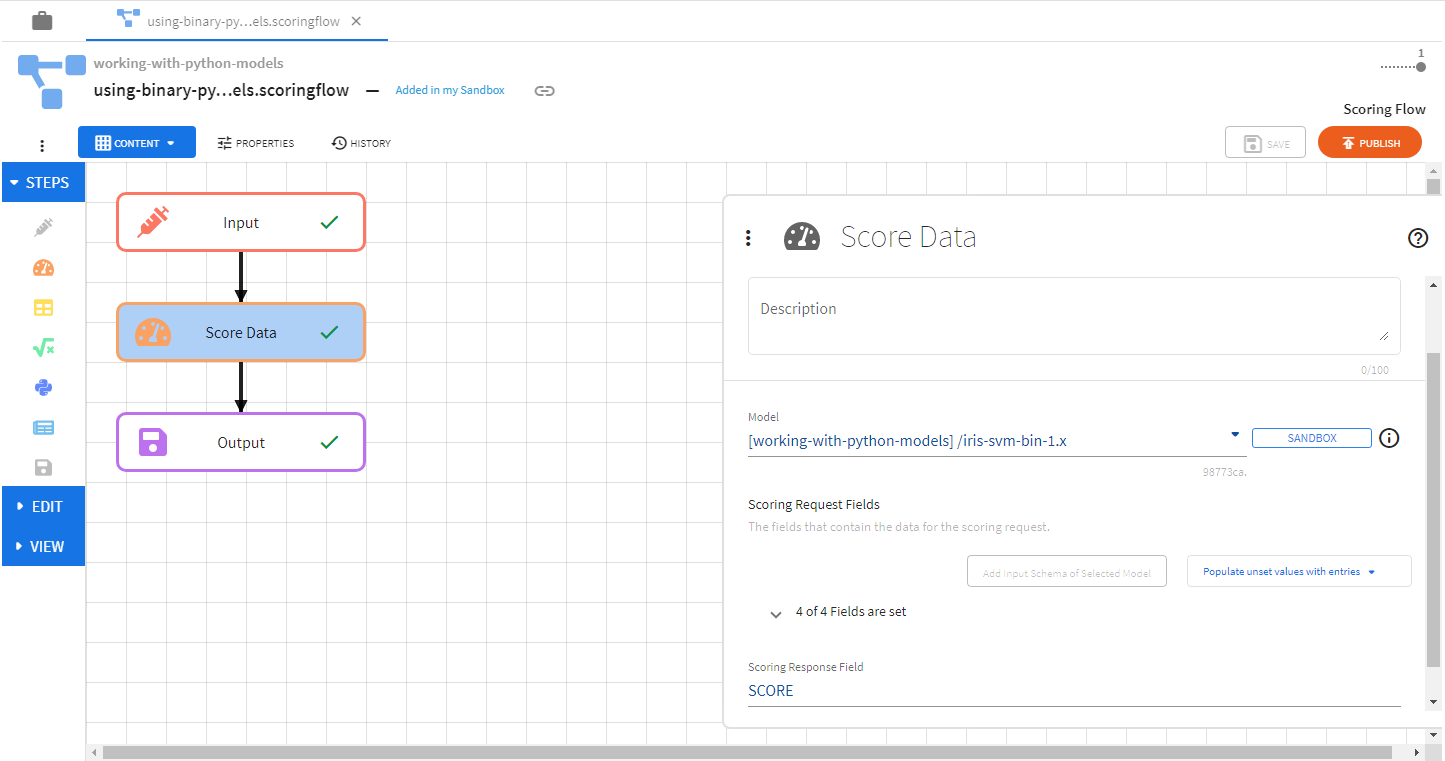Expand the VIEW section
The height and width of the screenshot is (761, 1445).
pos(43,547)
